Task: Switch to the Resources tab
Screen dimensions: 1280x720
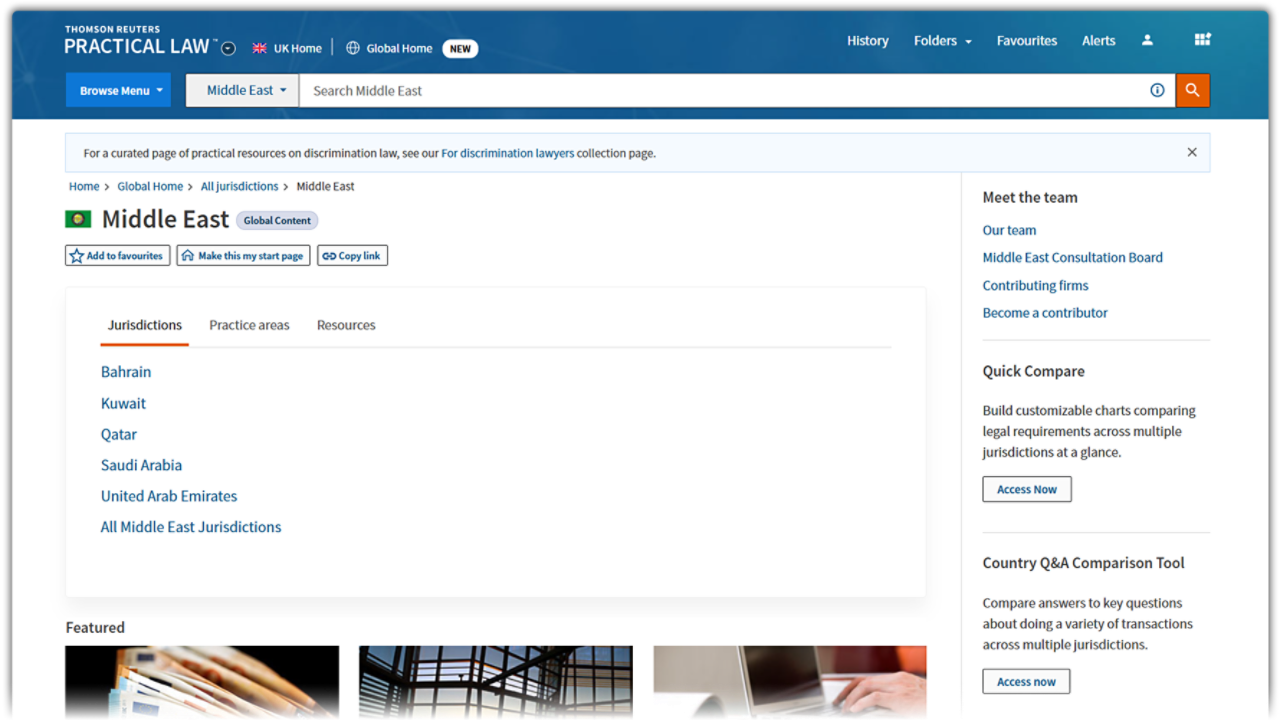Action: click(346, 325)
